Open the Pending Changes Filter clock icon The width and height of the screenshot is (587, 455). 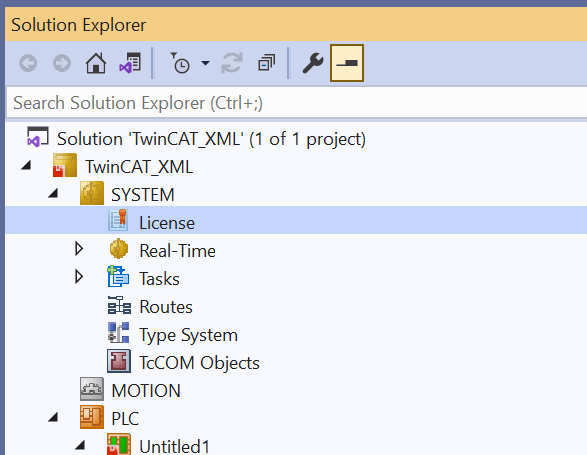180,63
